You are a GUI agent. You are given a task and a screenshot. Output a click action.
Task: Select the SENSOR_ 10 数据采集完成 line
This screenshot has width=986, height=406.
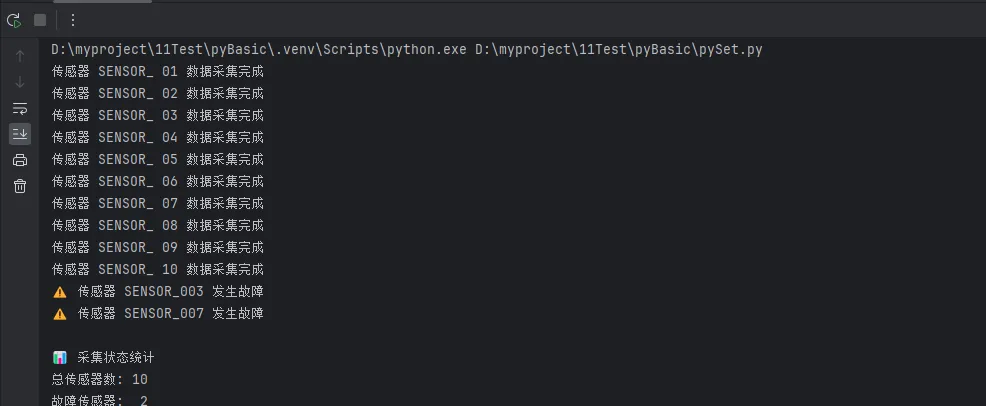[x=158, y=270]
